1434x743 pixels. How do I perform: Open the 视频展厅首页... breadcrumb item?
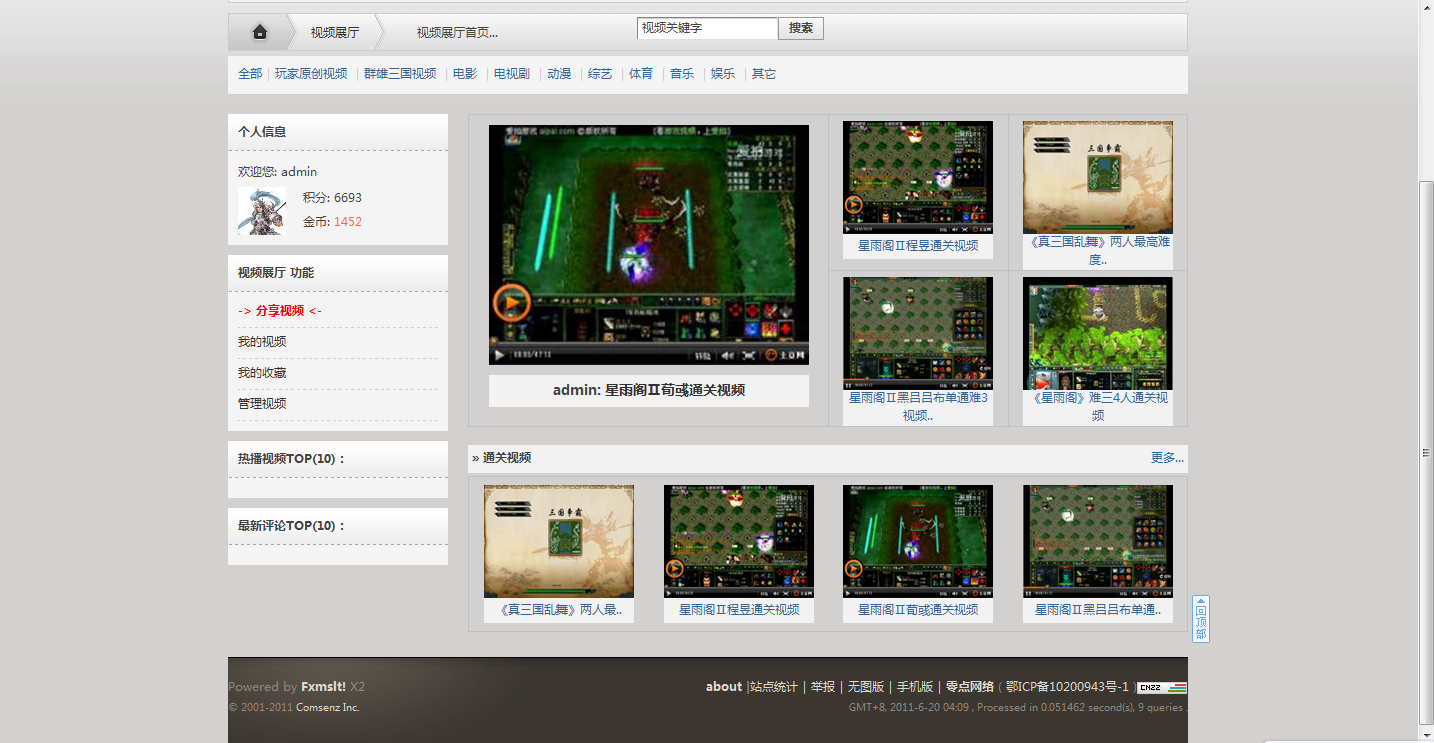[457, 32]
